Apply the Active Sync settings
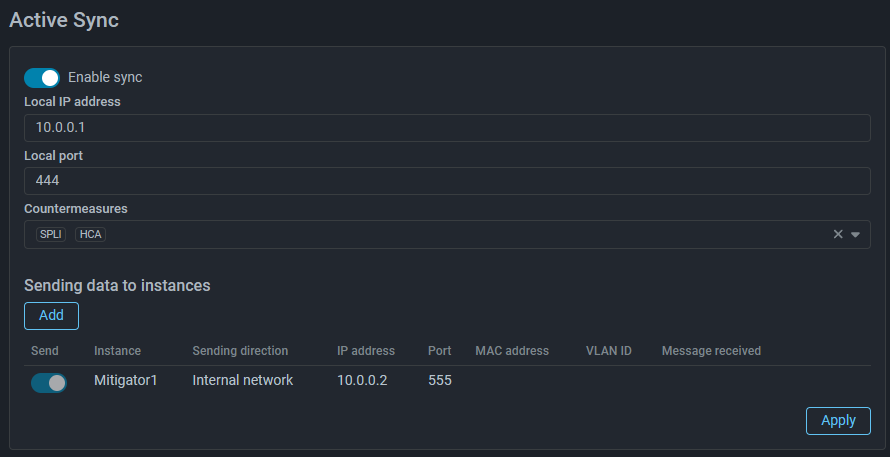 point(838,421)
